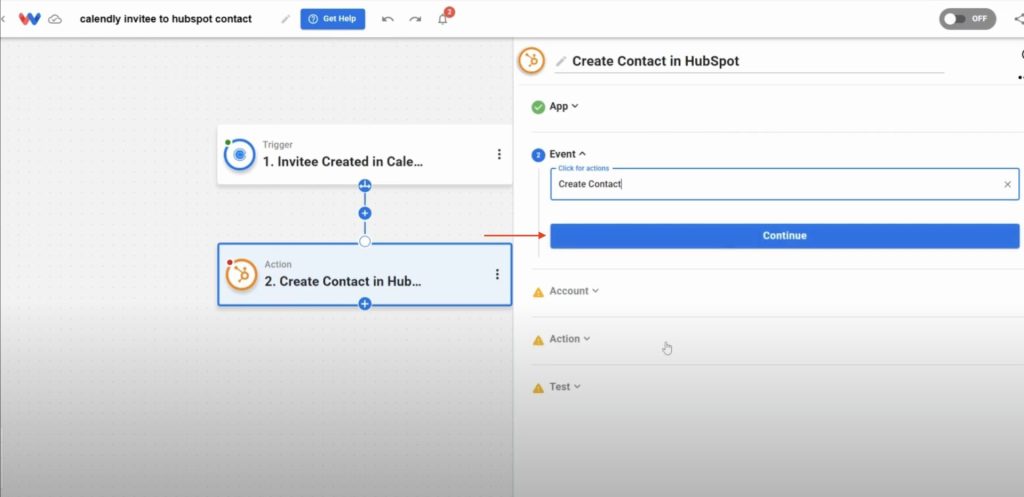The width and height of the screenshot is (1024, 497).
Task: Open the Wayscript W logo home
Action: pyautogui.click(x=29, y=19)
